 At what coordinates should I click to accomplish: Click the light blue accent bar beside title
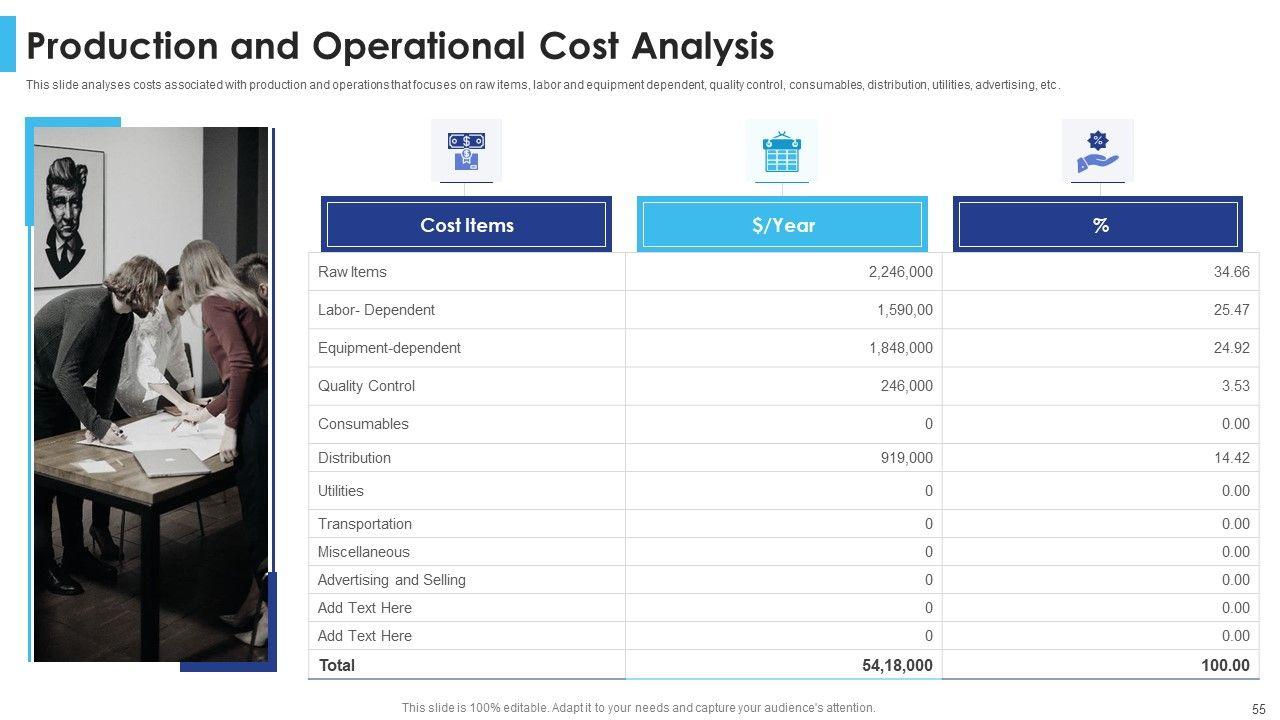pos(8,46)
